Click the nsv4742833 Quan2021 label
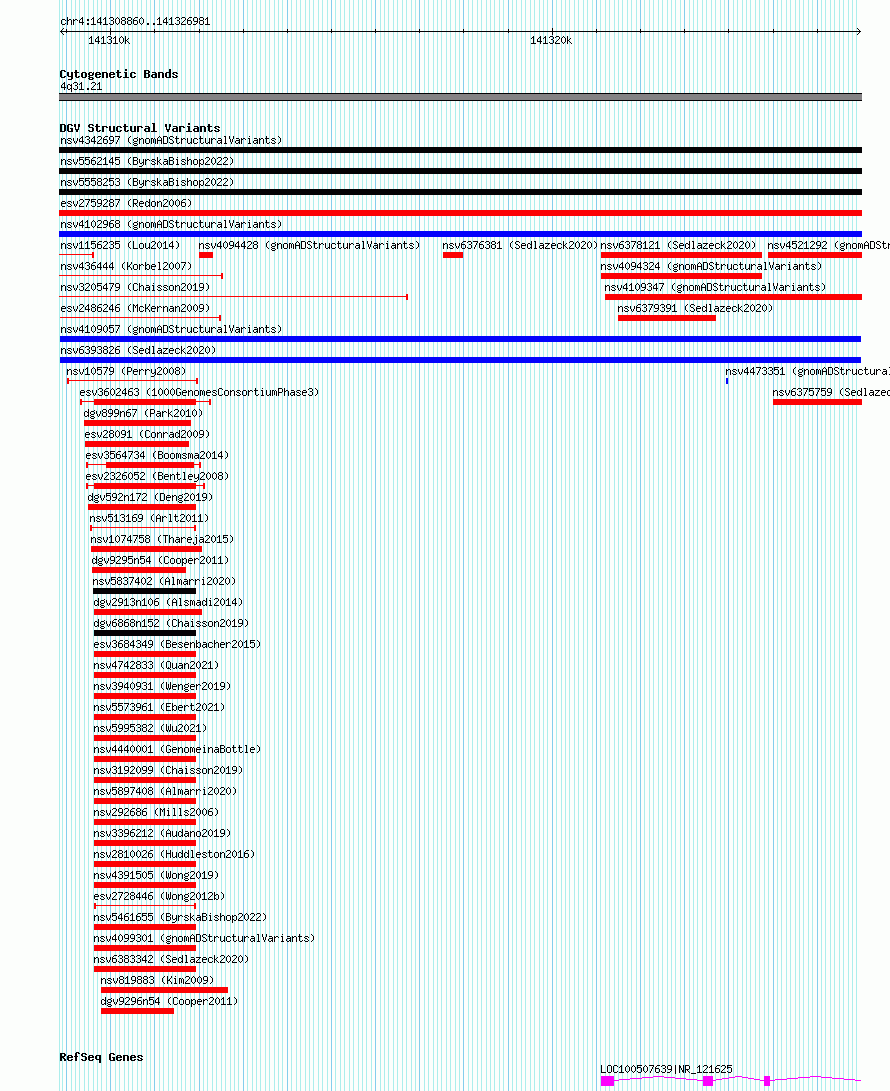The width and height of the screenshot is (890, 1091). (x=156, y=665)
